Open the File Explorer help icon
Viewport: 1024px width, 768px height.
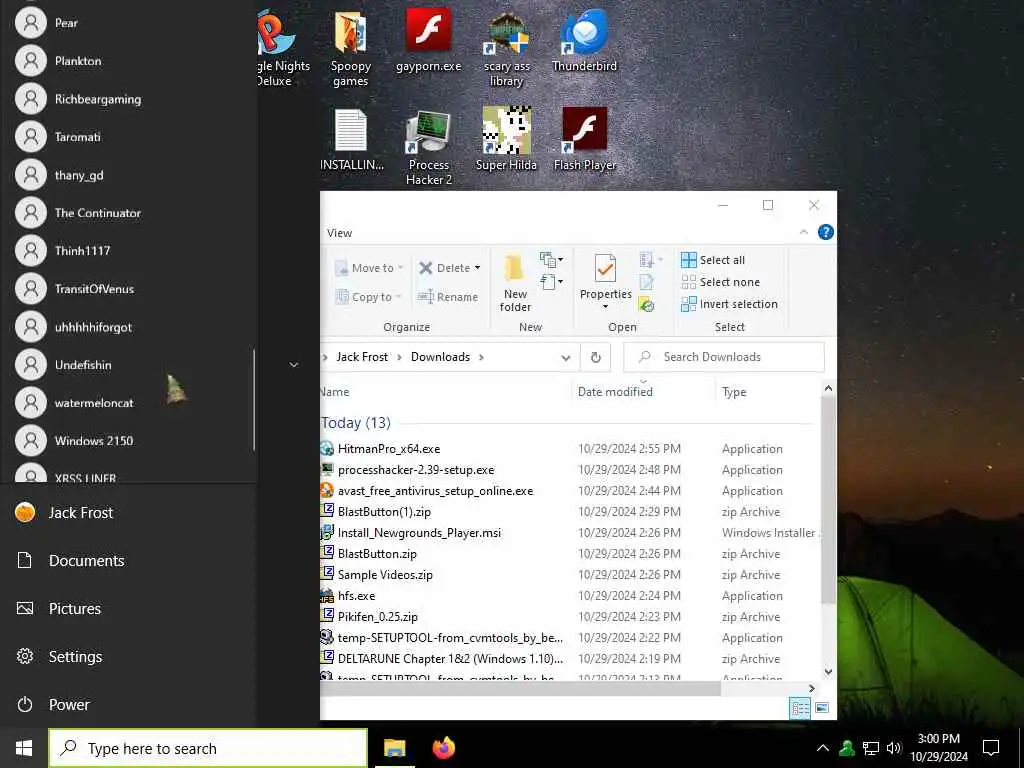coord(825,232)
